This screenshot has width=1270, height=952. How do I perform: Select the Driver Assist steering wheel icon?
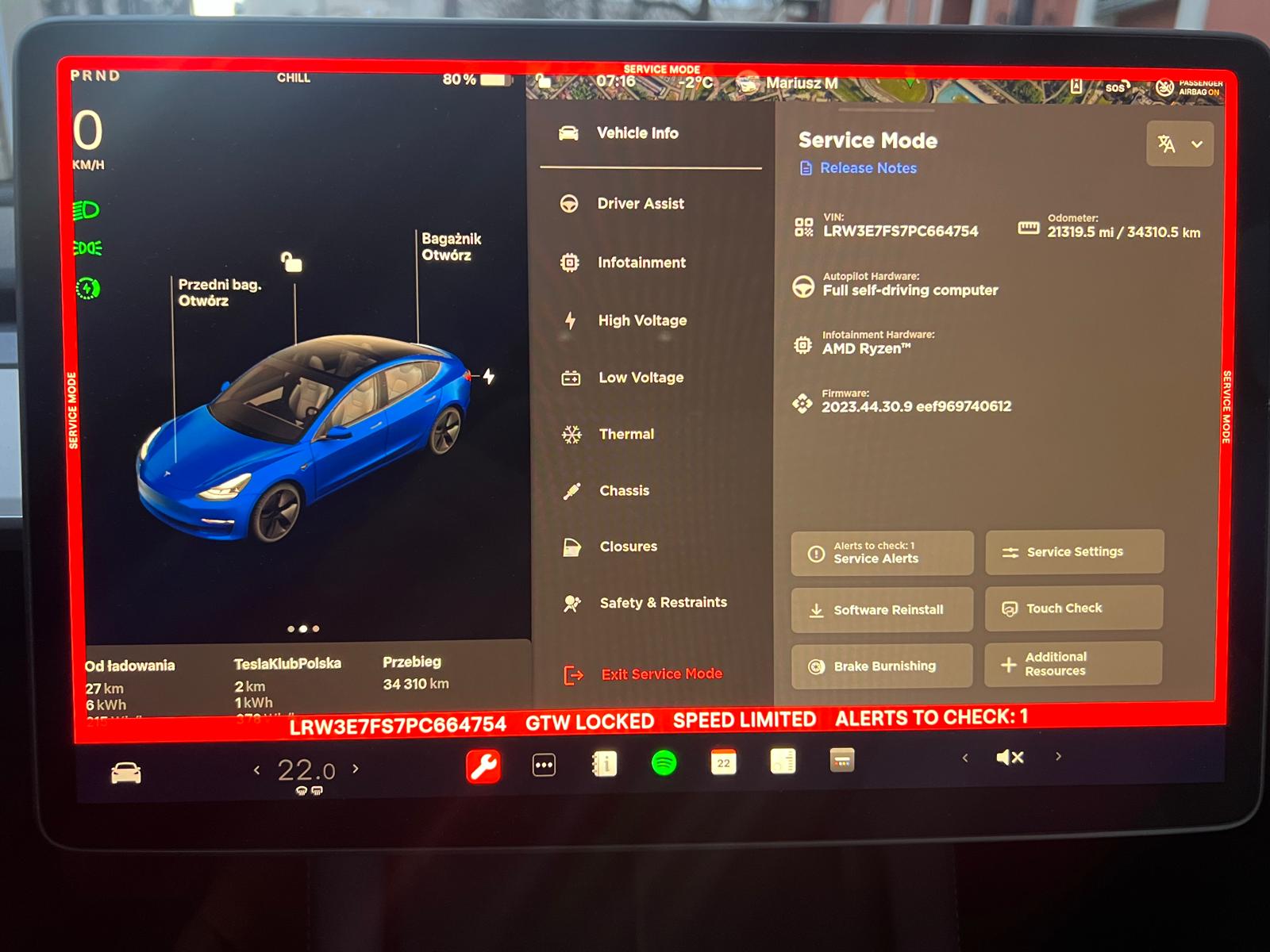click(x=570, y=203)
